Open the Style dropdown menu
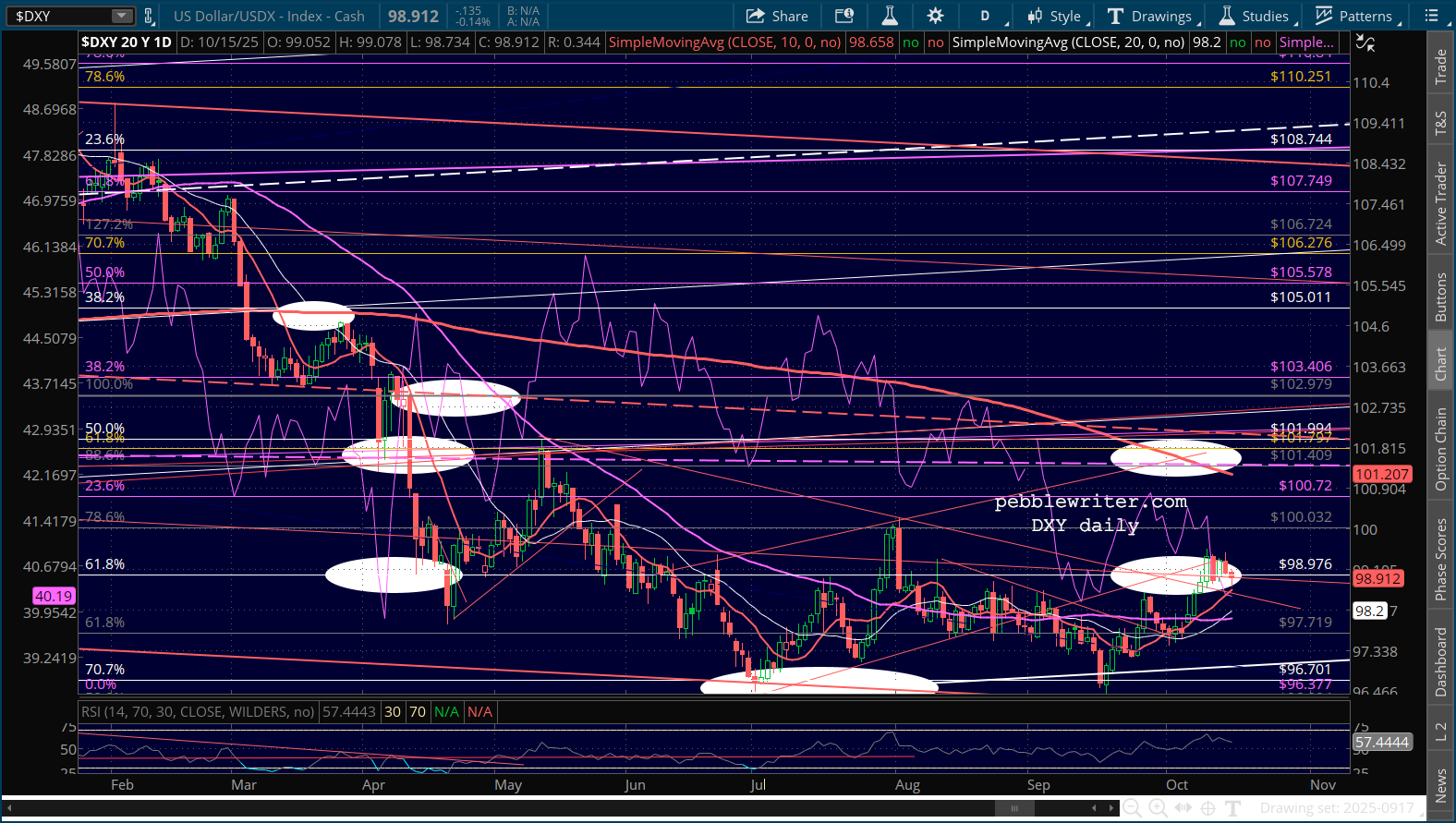Image resolution: width=1456 pixels, height=823 pixels. pos(1055,16)
